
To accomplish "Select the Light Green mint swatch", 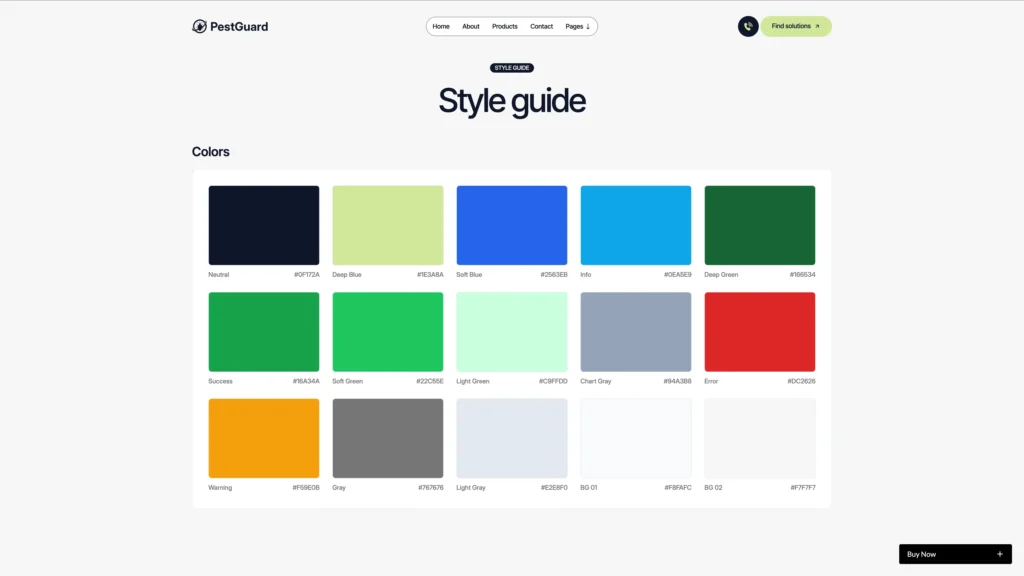I will point(512,332).
